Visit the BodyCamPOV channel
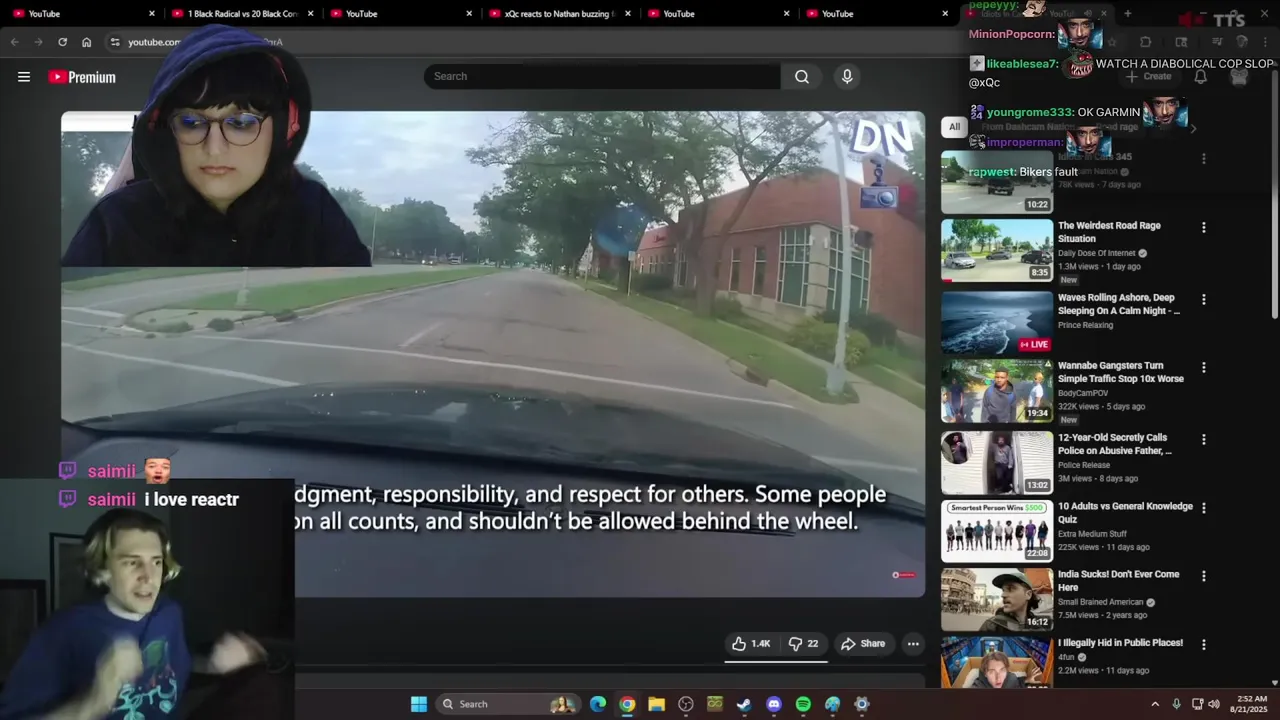The width and height of the screenshot is (1280, 720). click(1083, 393)
